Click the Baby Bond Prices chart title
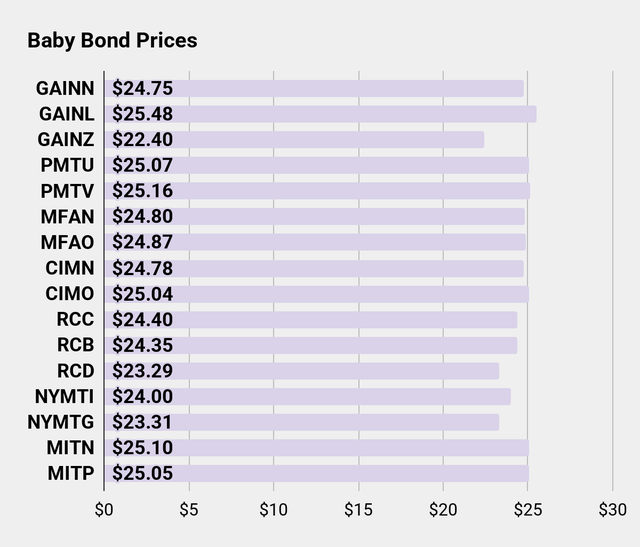Screen dimensions: 640x547 (112, 41)
